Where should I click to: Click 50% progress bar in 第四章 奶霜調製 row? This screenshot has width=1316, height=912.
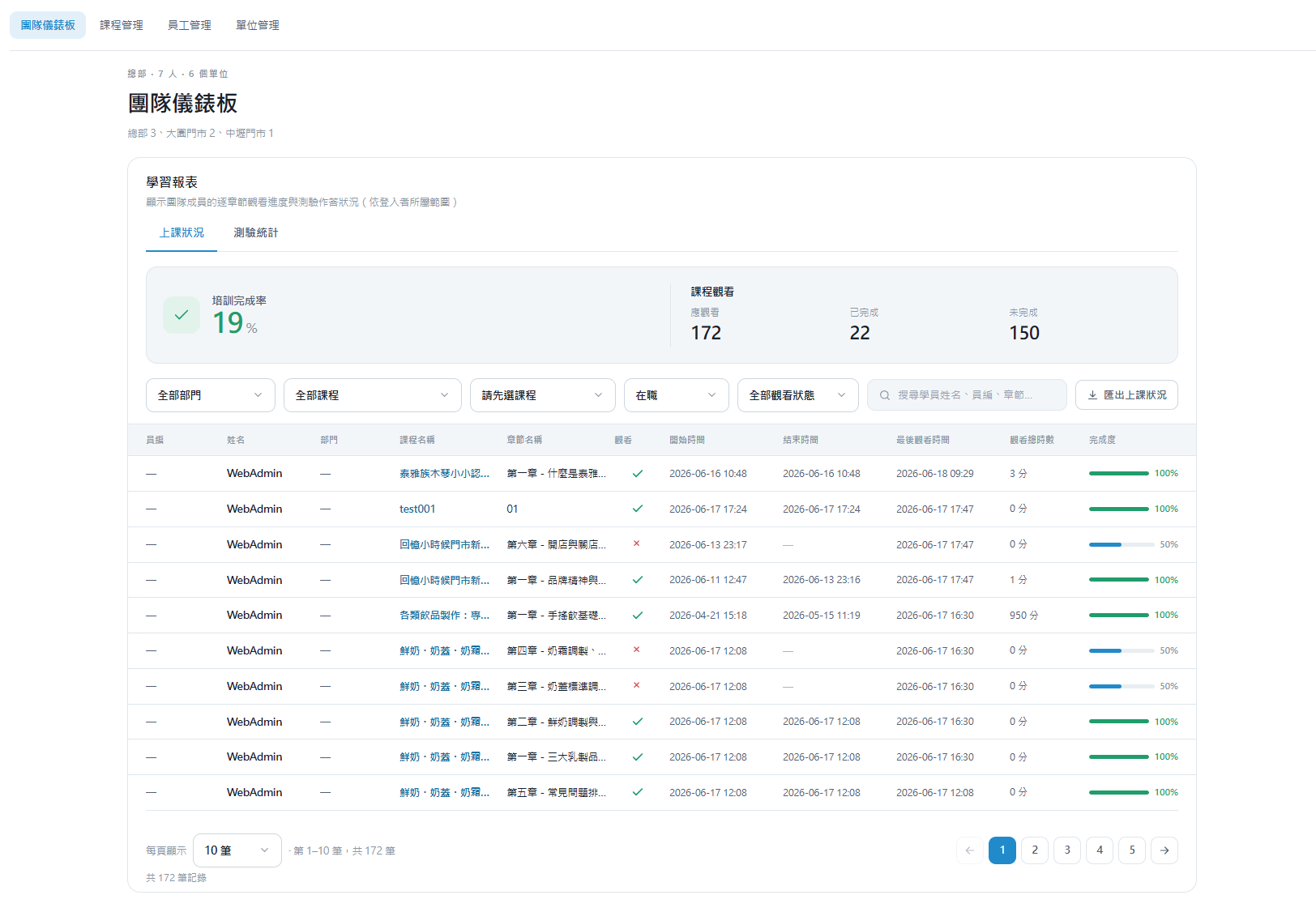click(x=1122, y=650)
